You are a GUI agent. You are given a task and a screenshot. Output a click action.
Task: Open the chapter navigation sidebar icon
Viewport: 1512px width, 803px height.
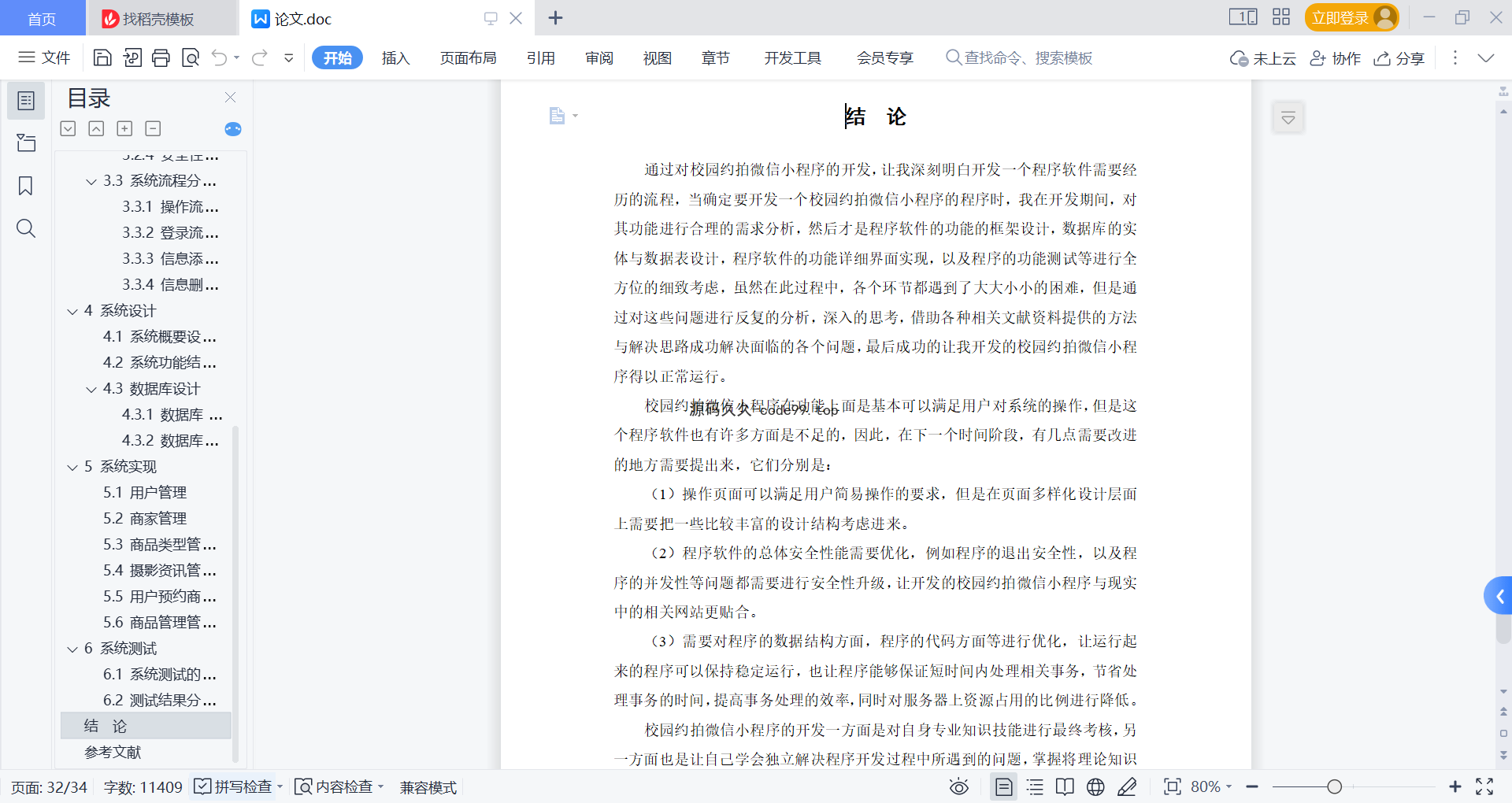[26, 143]
